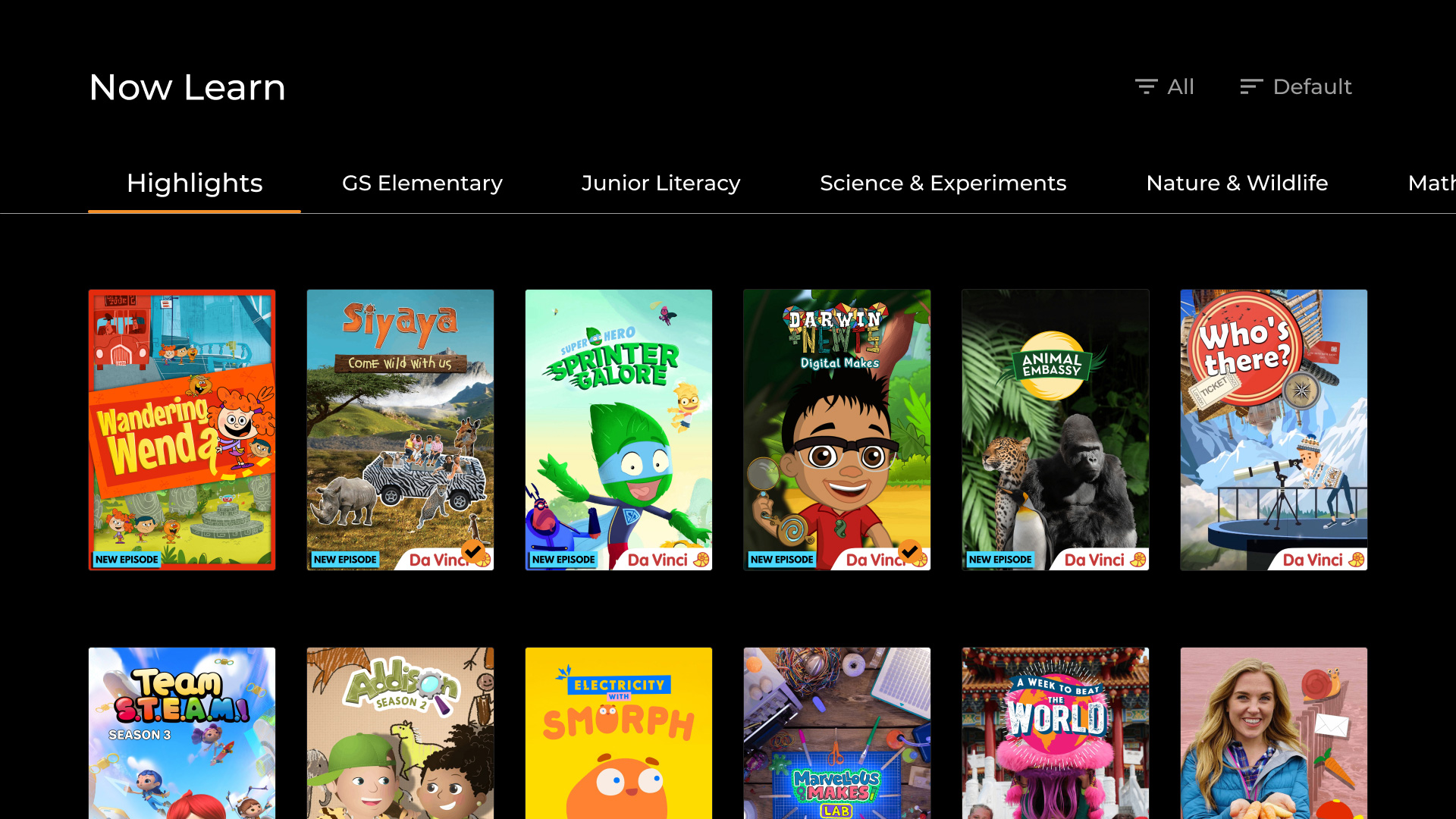The width and height of the screenshot is (1456, 819).
Task: Switch to the Junior Literacy tab
Action: coord(661,183)
